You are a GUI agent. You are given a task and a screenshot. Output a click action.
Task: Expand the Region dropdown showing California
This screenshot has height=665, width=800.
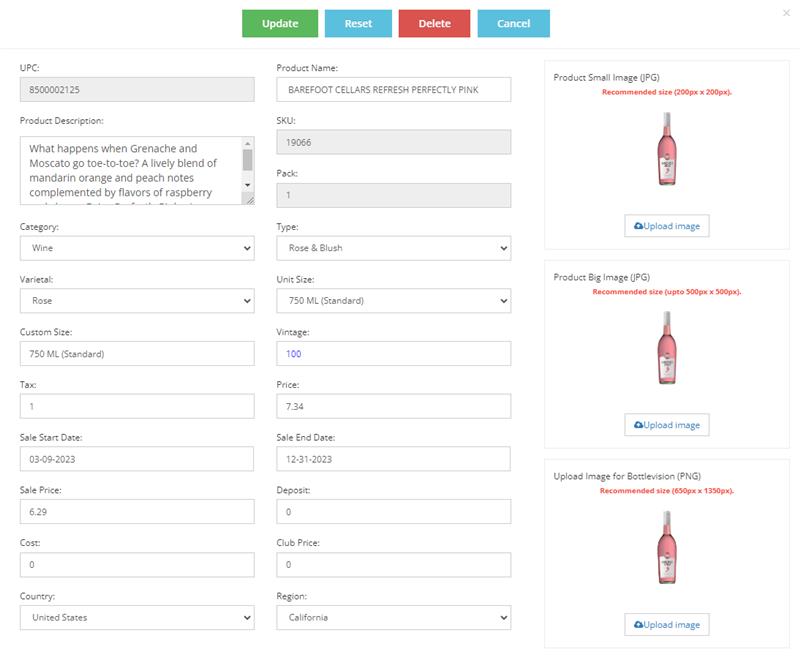click(393, 618)
